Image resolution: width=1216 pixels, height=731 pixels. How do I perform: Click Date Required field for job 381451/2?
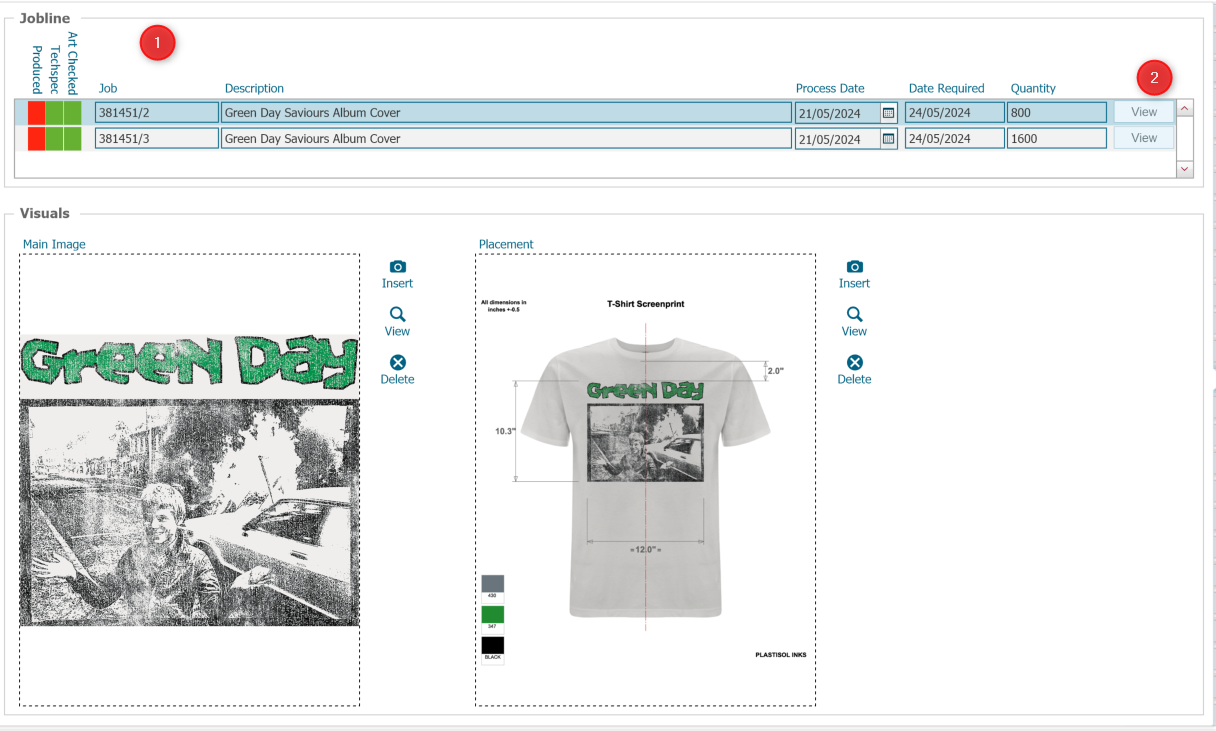coord(955,112)
